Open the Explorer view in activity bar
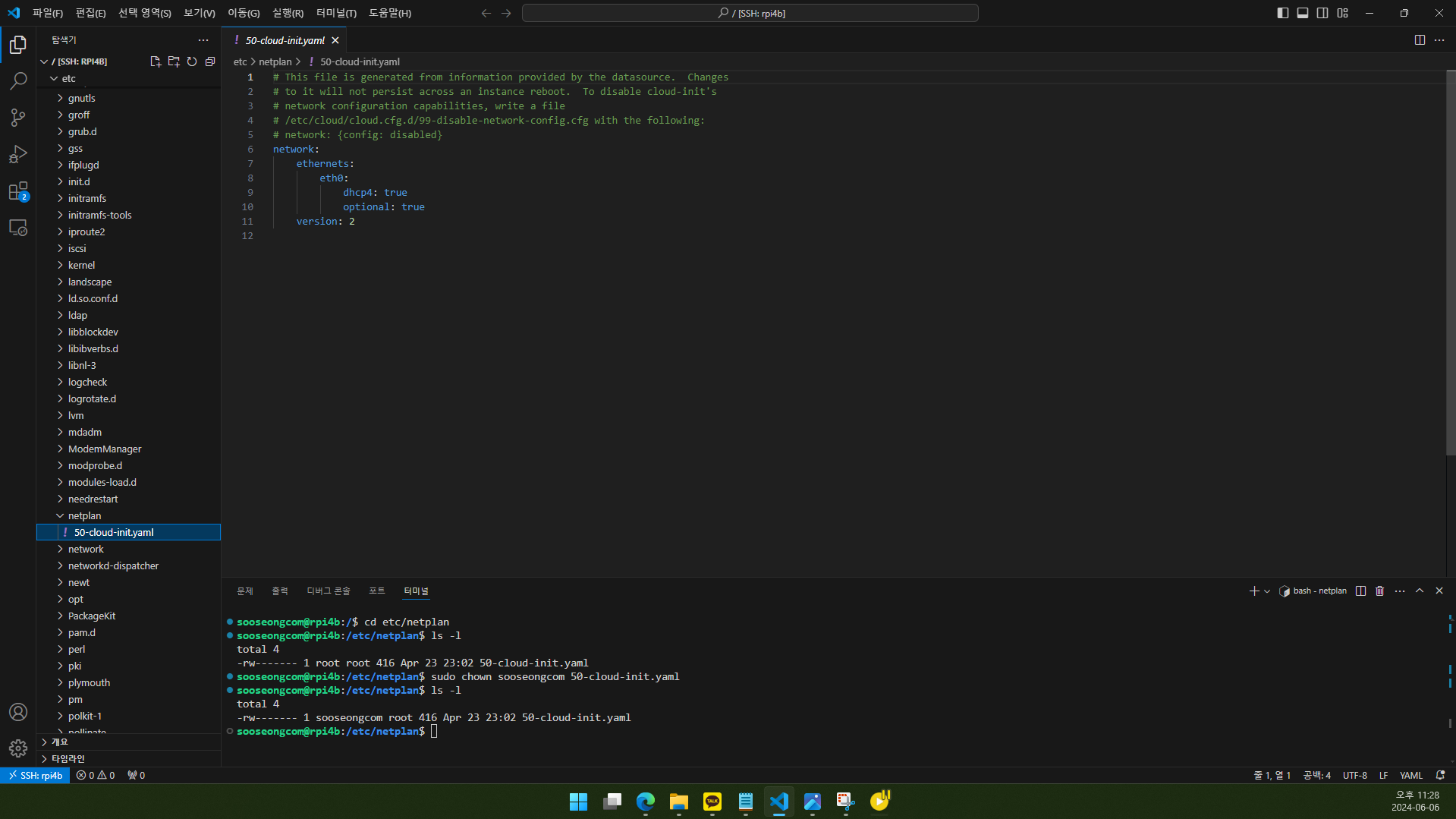This screenshot has height=819, width=1456. coord(18,45)
